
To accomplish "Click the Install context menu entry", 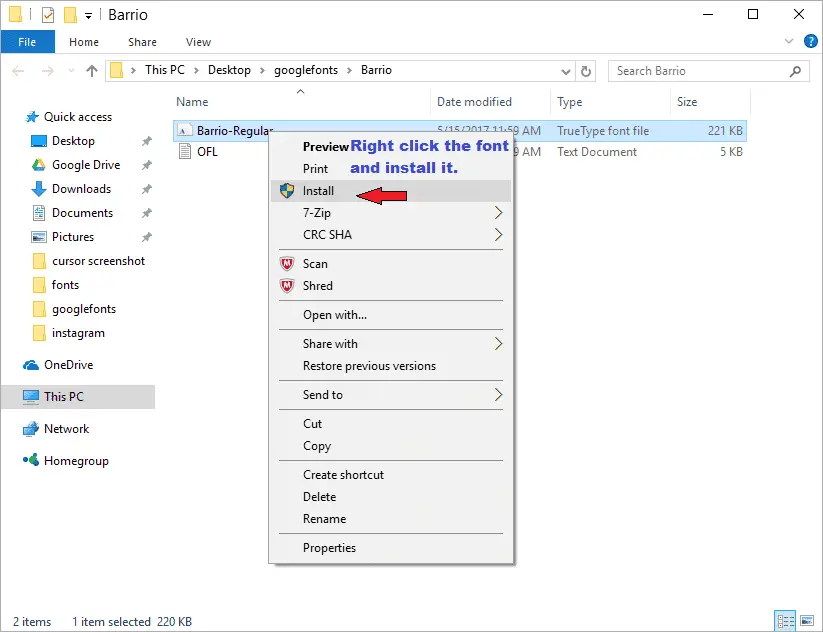I will pyautogui.click(x=391, y=191).
